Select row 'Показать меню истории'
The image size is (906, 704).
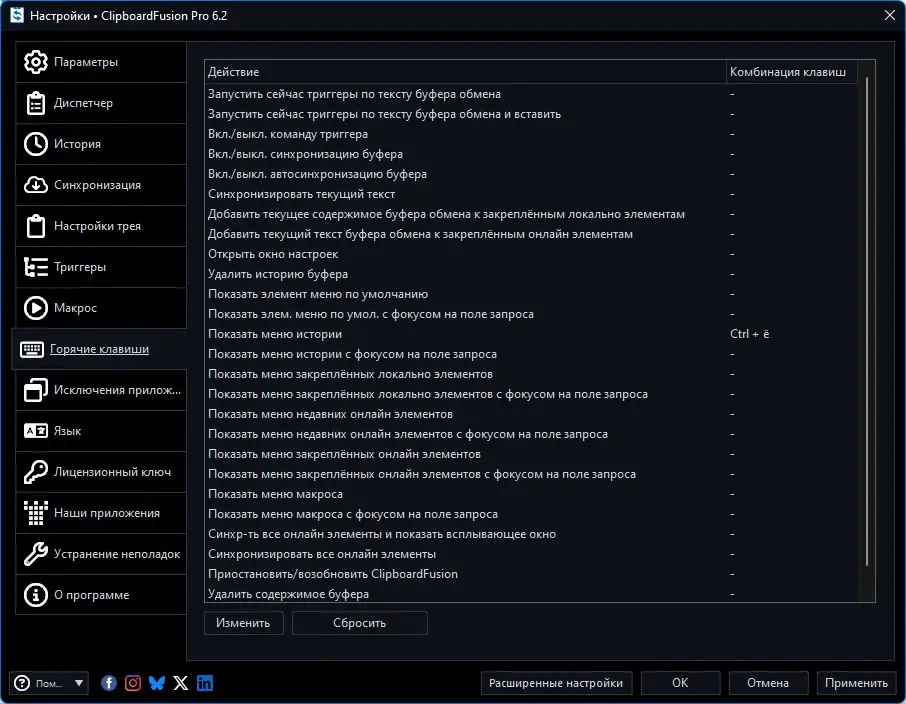(x=532, y=334)
